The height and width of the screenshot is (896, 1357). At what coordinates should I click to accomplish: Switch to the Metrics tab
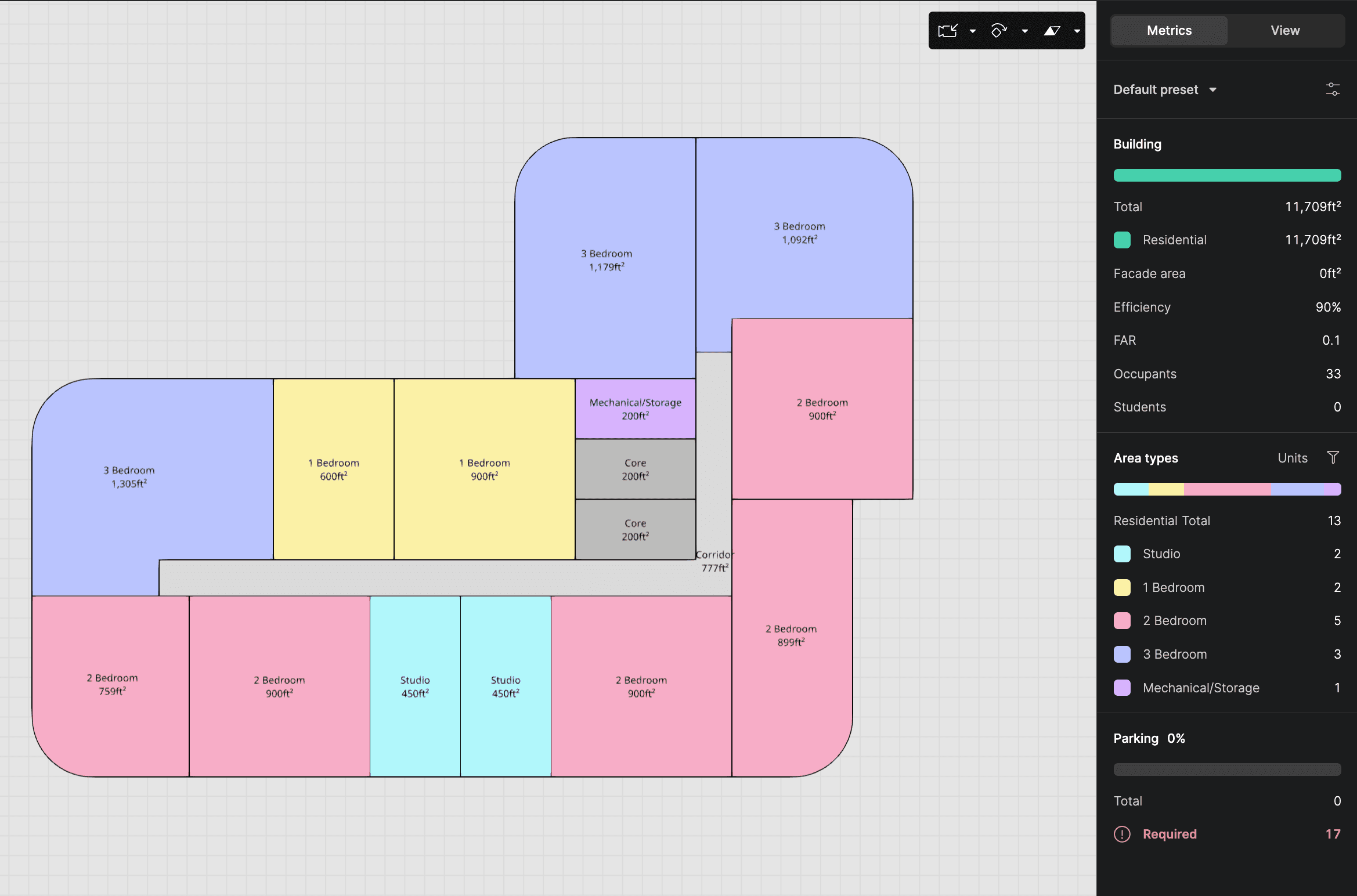tap(1169, 31)
